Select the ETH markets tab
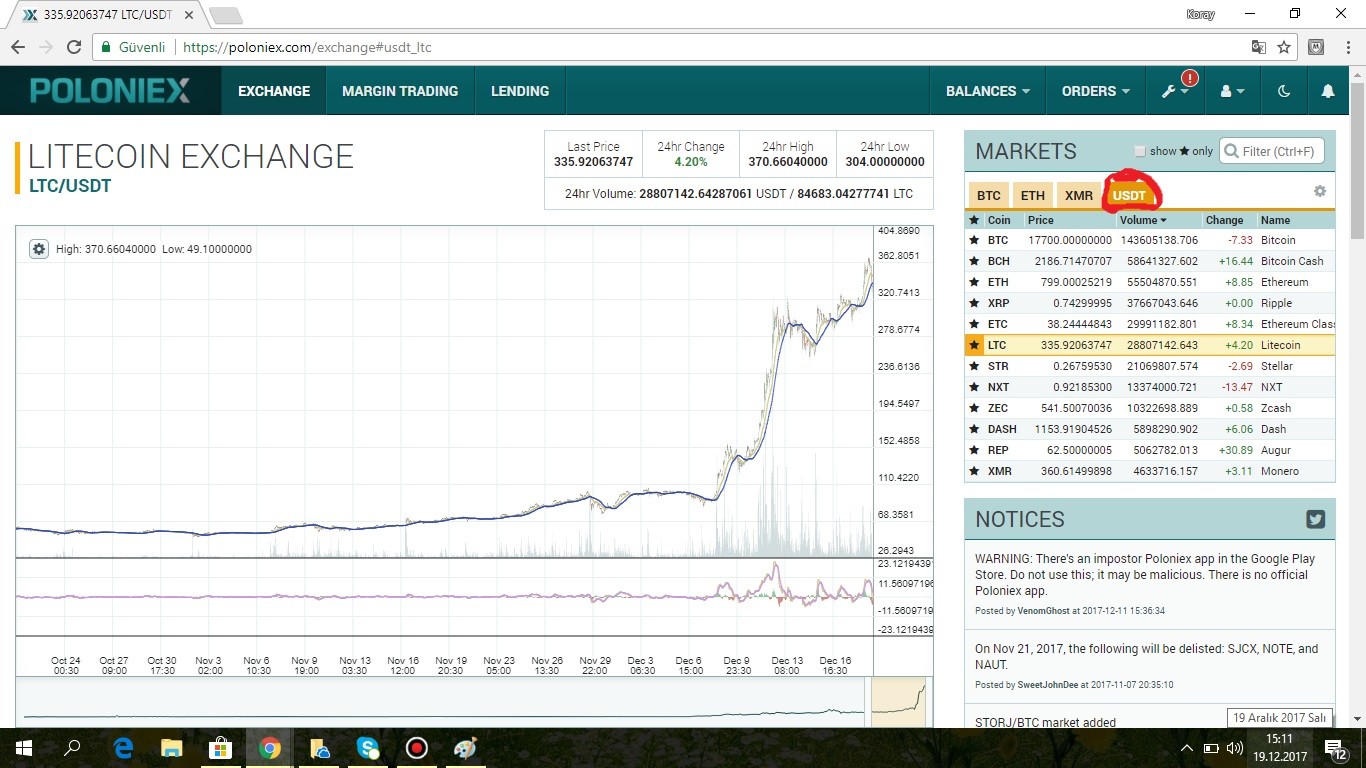Screen dimensions: 1366x768 point(1033,195)
